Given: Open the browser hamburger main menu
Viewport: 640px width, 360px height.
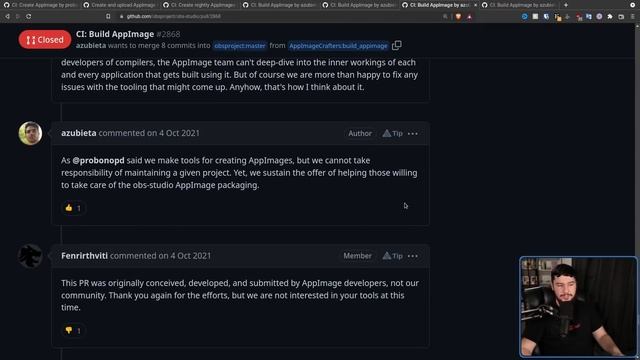Looking at the screenshot, I should tap(632, 16).
